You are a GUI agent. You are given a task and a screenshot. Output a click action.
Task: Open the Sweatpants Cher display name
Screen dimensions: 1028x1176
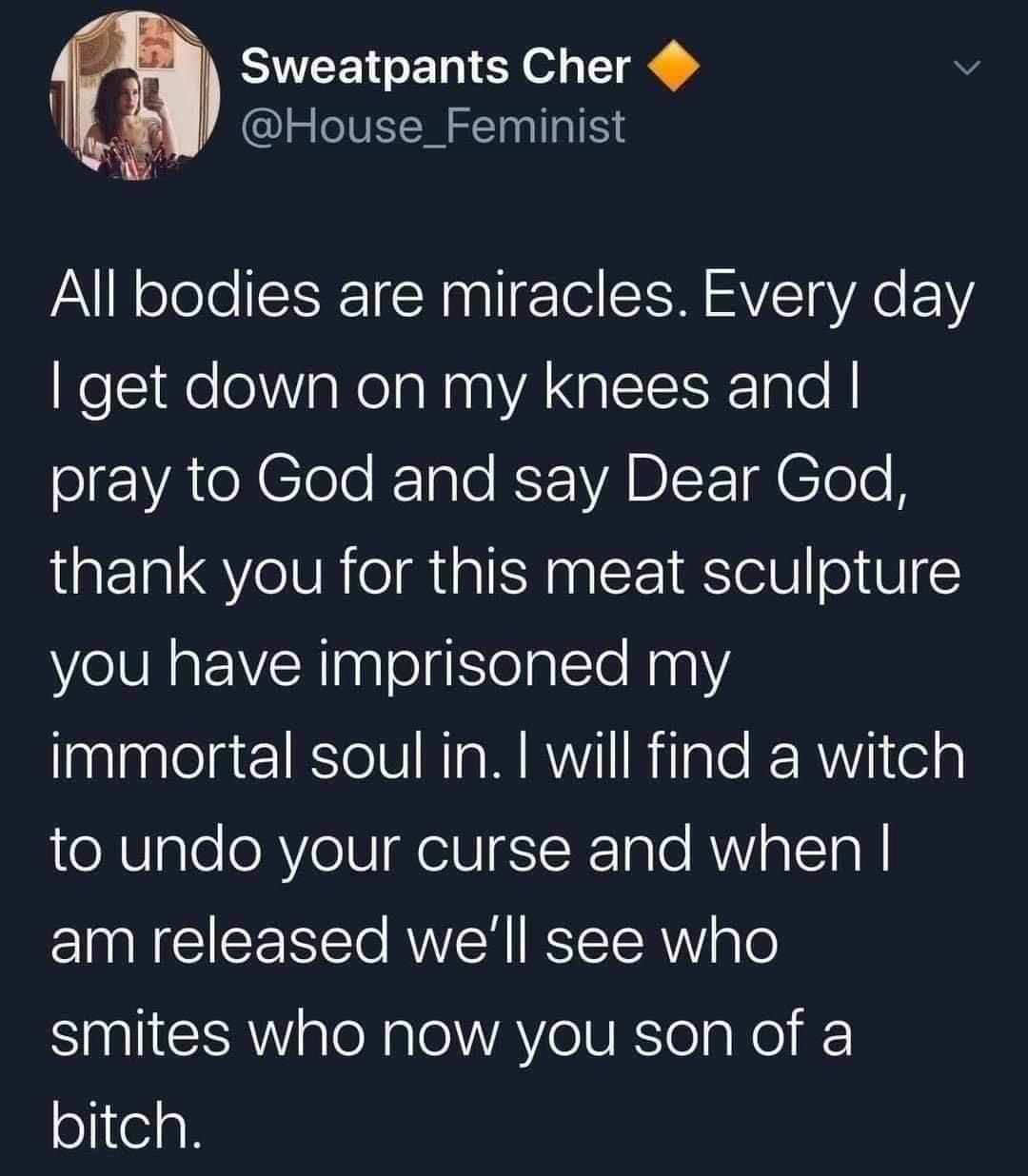coord(436,69)
